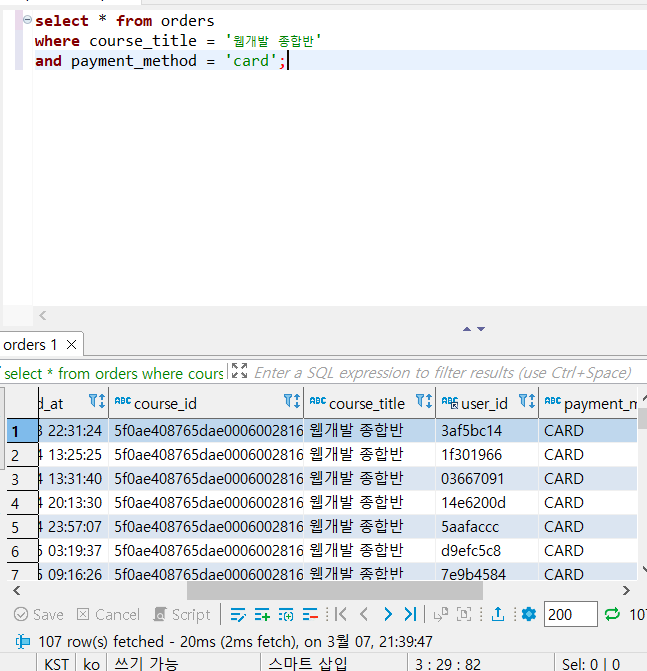Sort or filter the course_id column
This screenshot has height=671, width=647.
pos(292,401)
